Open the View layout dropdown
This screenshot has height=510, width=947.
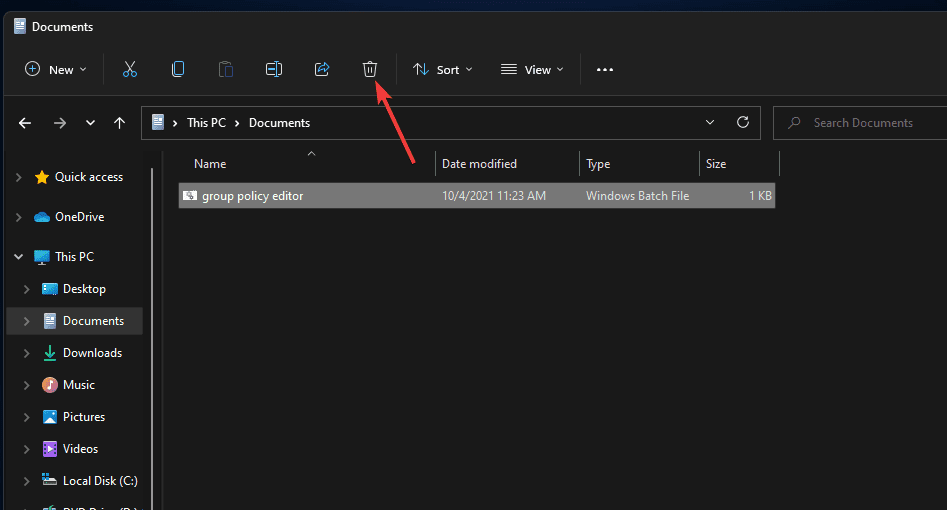click(532, 69)
